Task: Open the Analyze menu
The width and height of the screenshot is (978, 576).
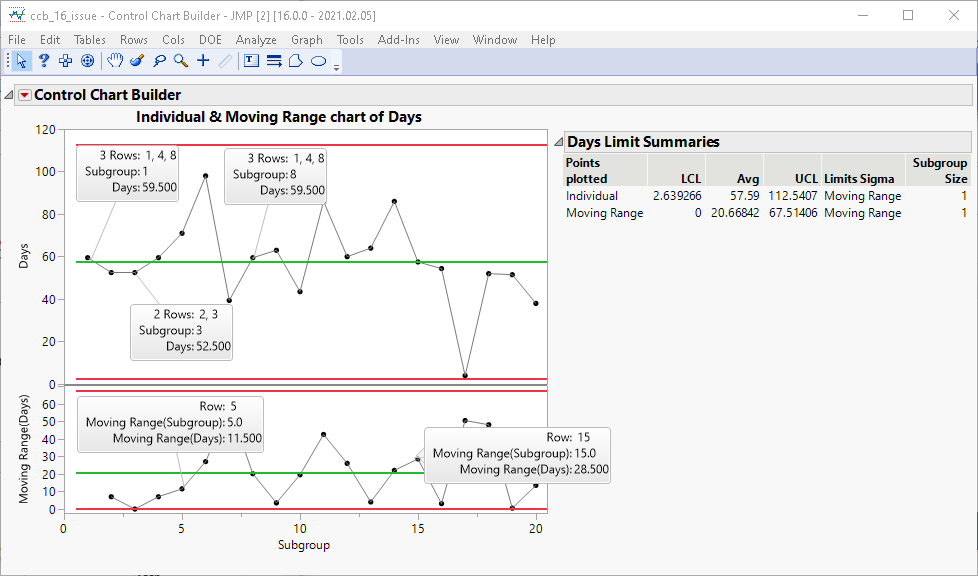Action: 256,40
